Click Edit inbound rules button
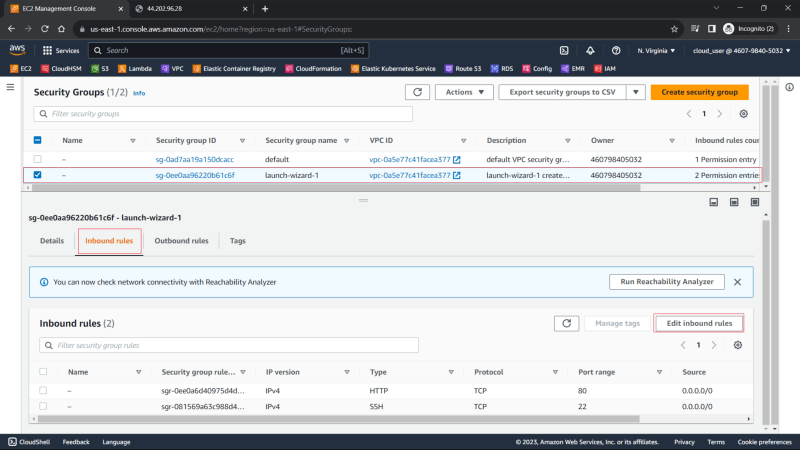The height and width of the screenshot is (450, 800). pyautogui.click(x=699, y=323)
